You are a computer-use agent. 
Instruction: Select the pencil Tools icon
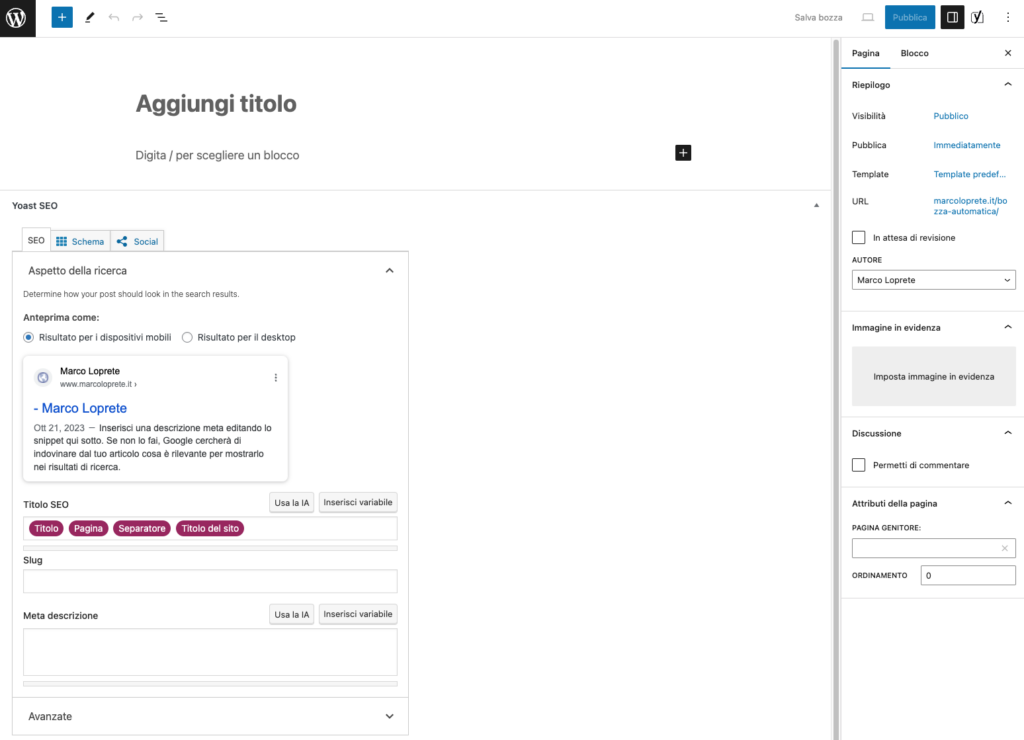(x=89, y=18)
